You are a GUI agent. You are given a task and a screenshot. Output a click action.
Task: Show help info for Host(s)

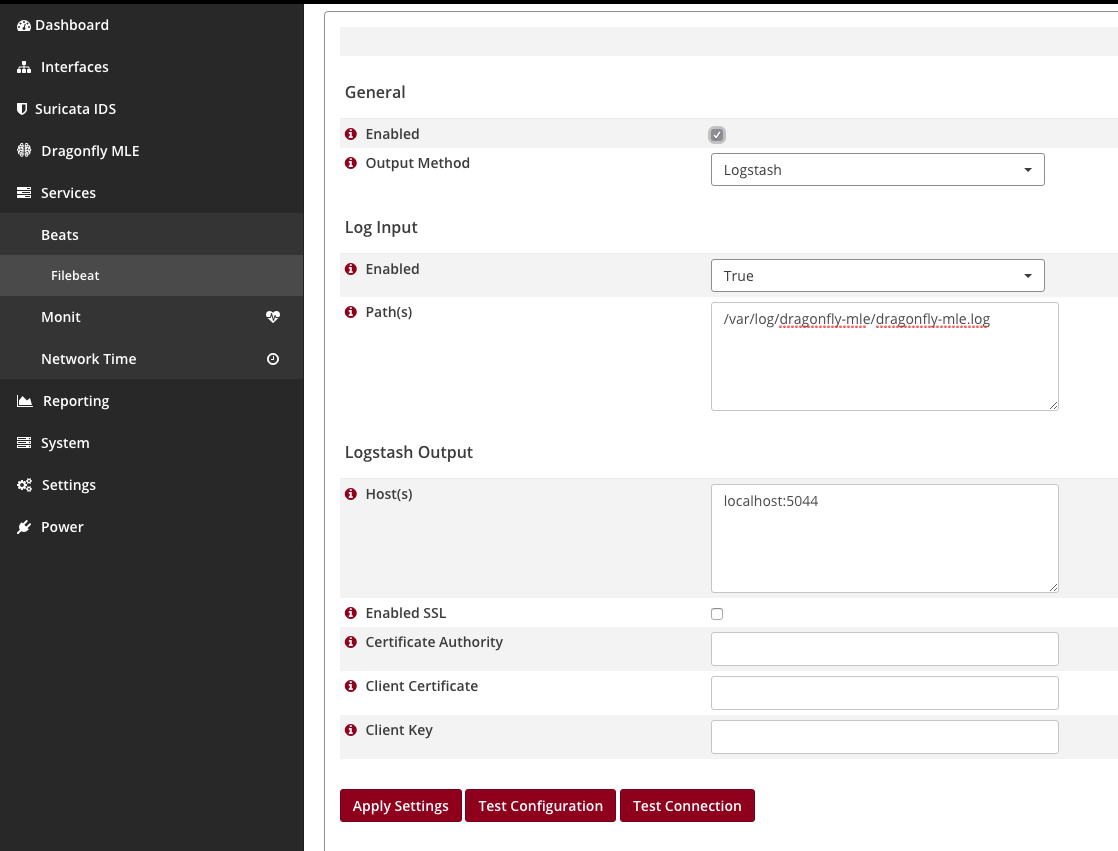[351, 494]
